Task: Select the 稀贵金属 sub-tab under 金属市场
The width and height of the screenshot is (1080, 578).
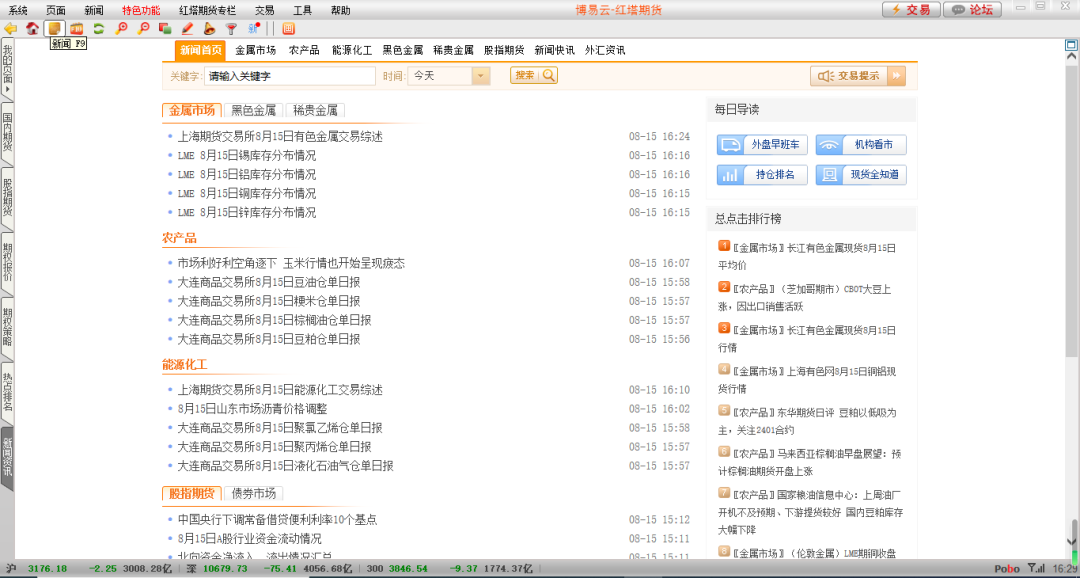Action: tap(315, 110)
